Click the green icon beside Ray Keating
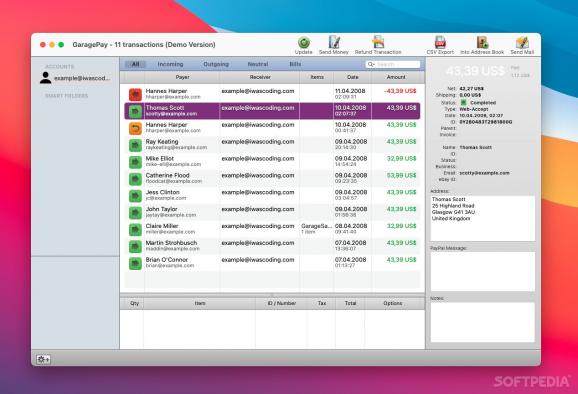578x394 pixels. [135, 145]
